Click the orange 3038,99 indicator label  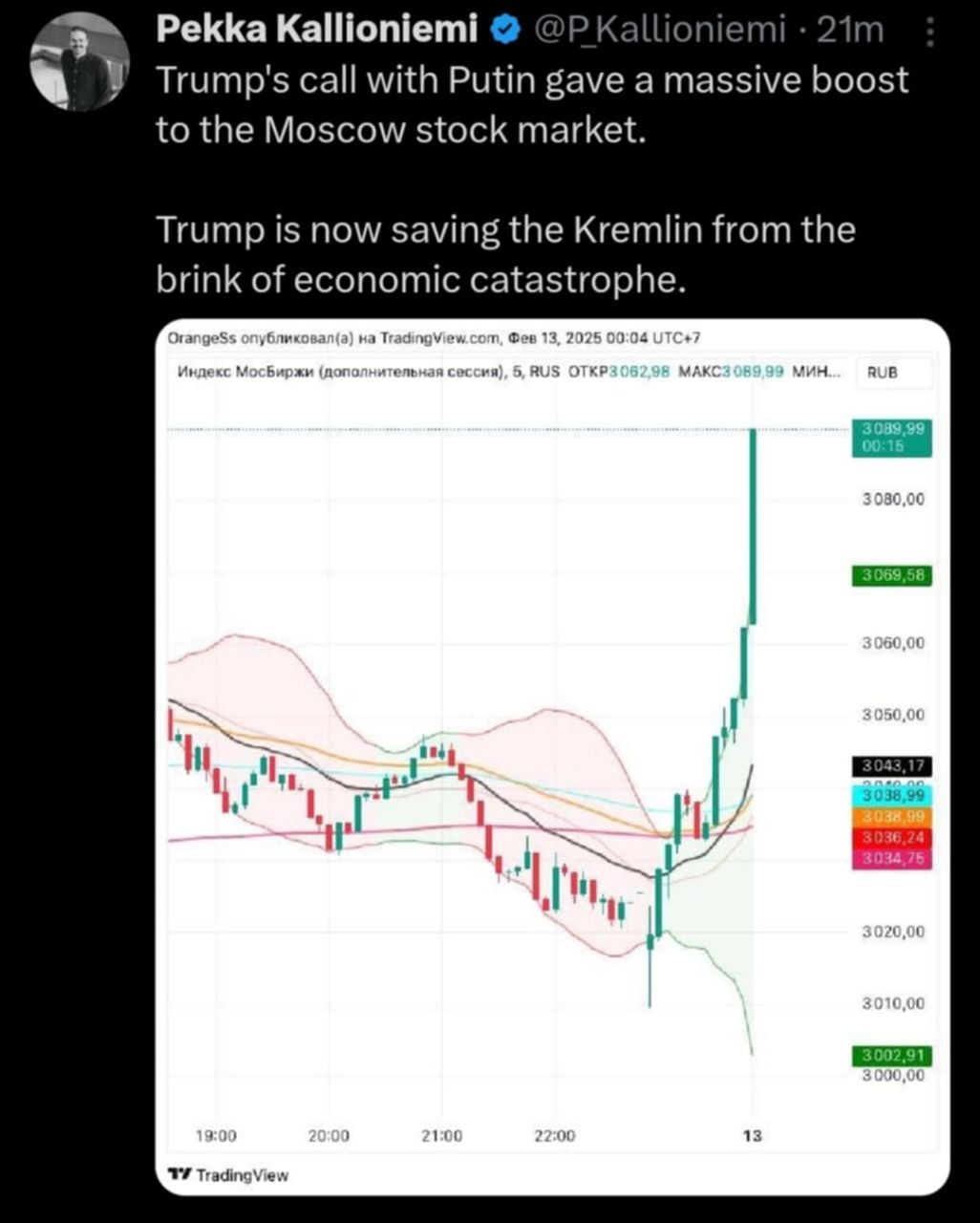click(x=891, y=817)
